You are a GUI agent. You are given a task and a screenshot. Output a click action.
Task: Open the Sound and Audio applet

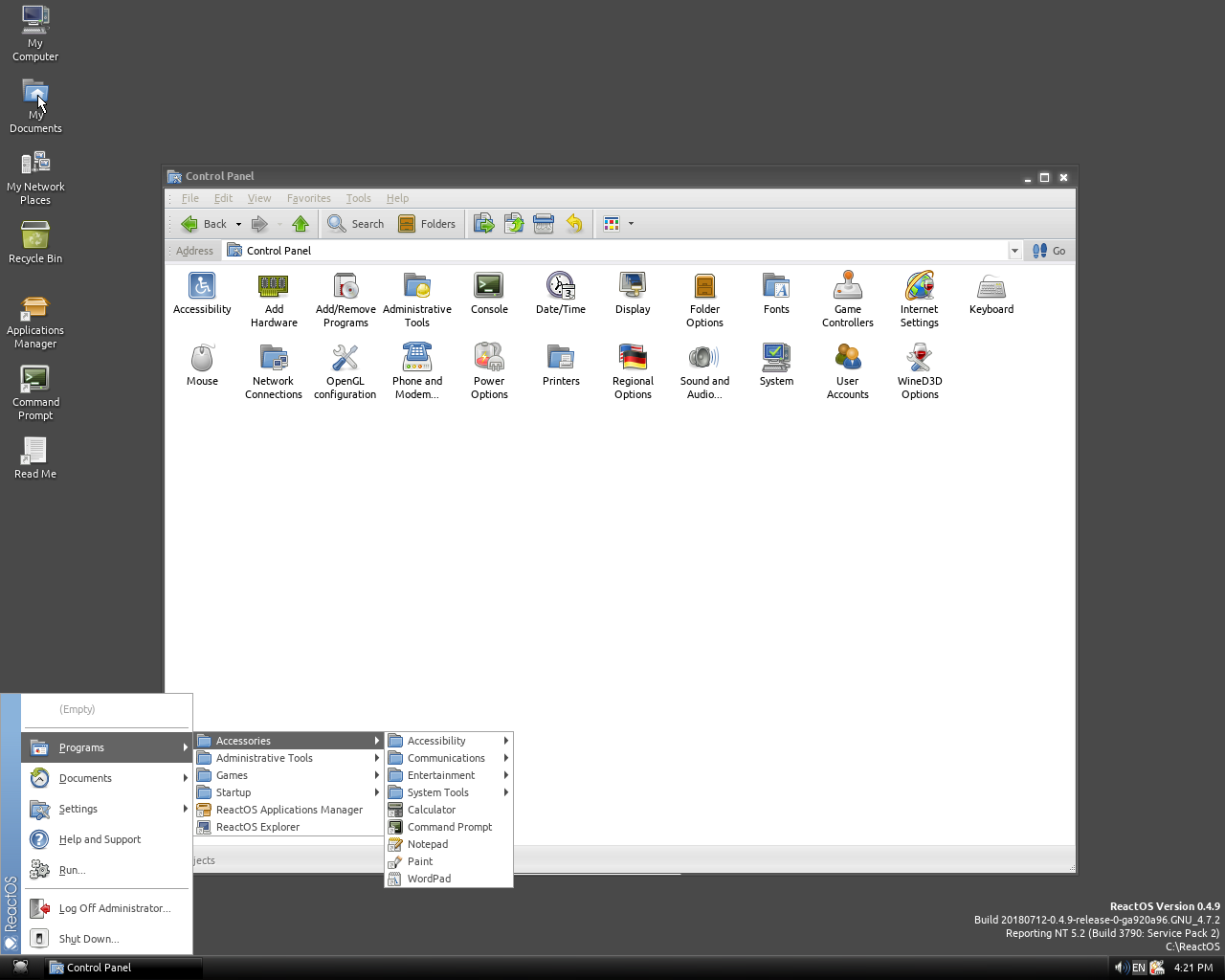[704, 371]
